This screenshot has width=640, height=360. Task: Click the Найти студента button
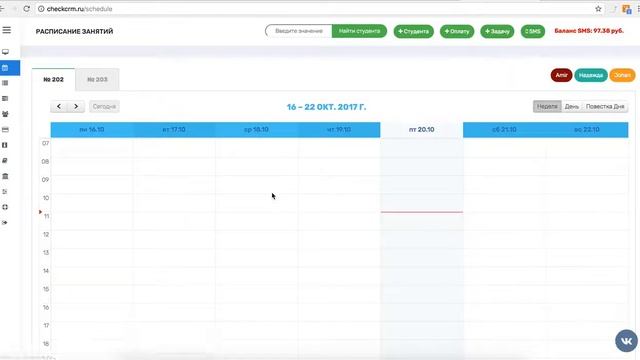click(x=359, y=31)
